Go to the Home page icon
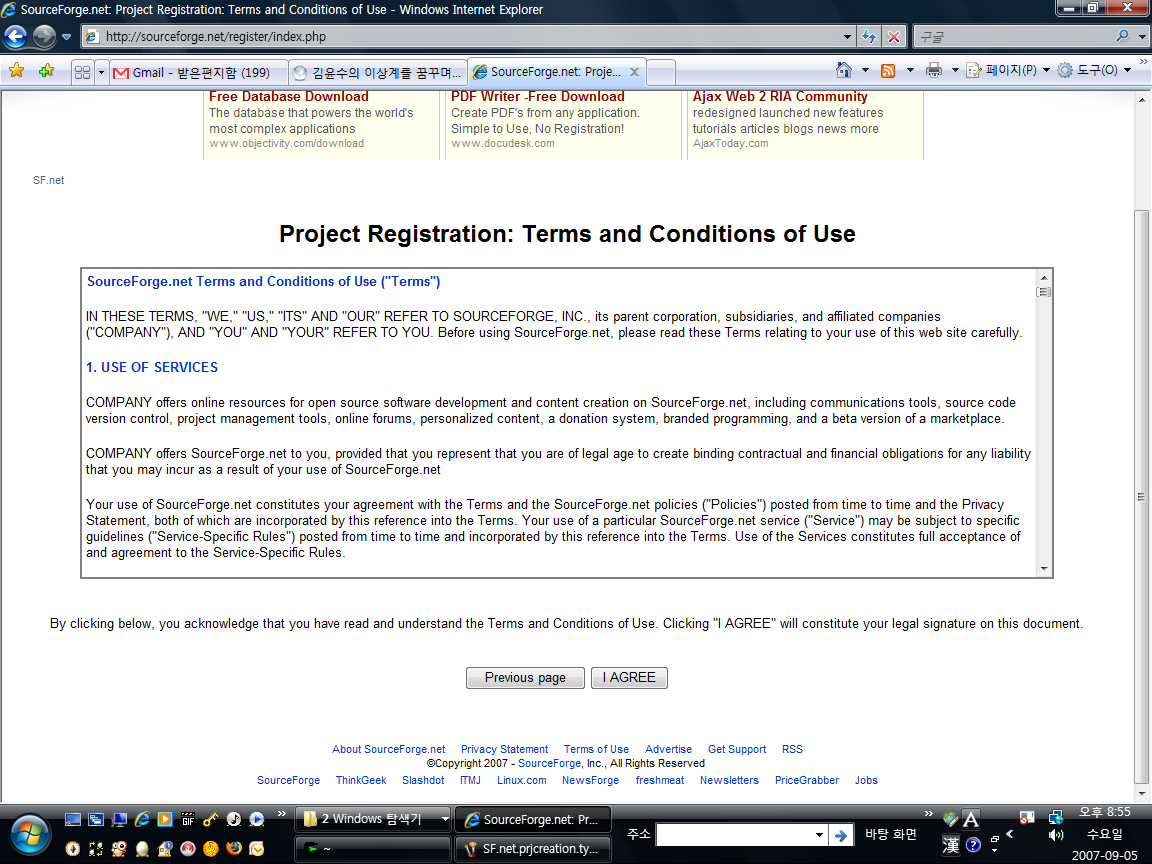The height and width of the screenshot is (864, 1152). pyautogui.click(x=844, y=70)
